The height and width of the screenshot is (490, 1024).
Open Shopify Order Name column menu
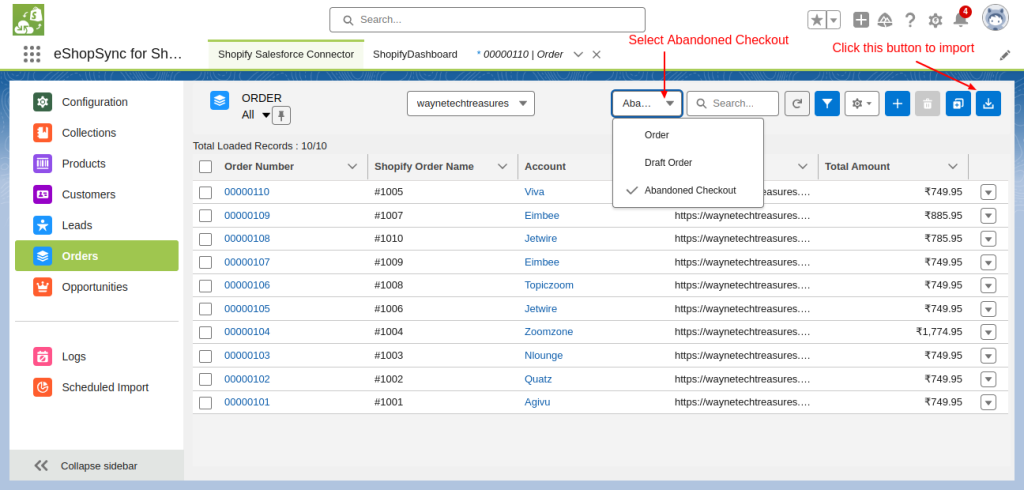point(502,167)
